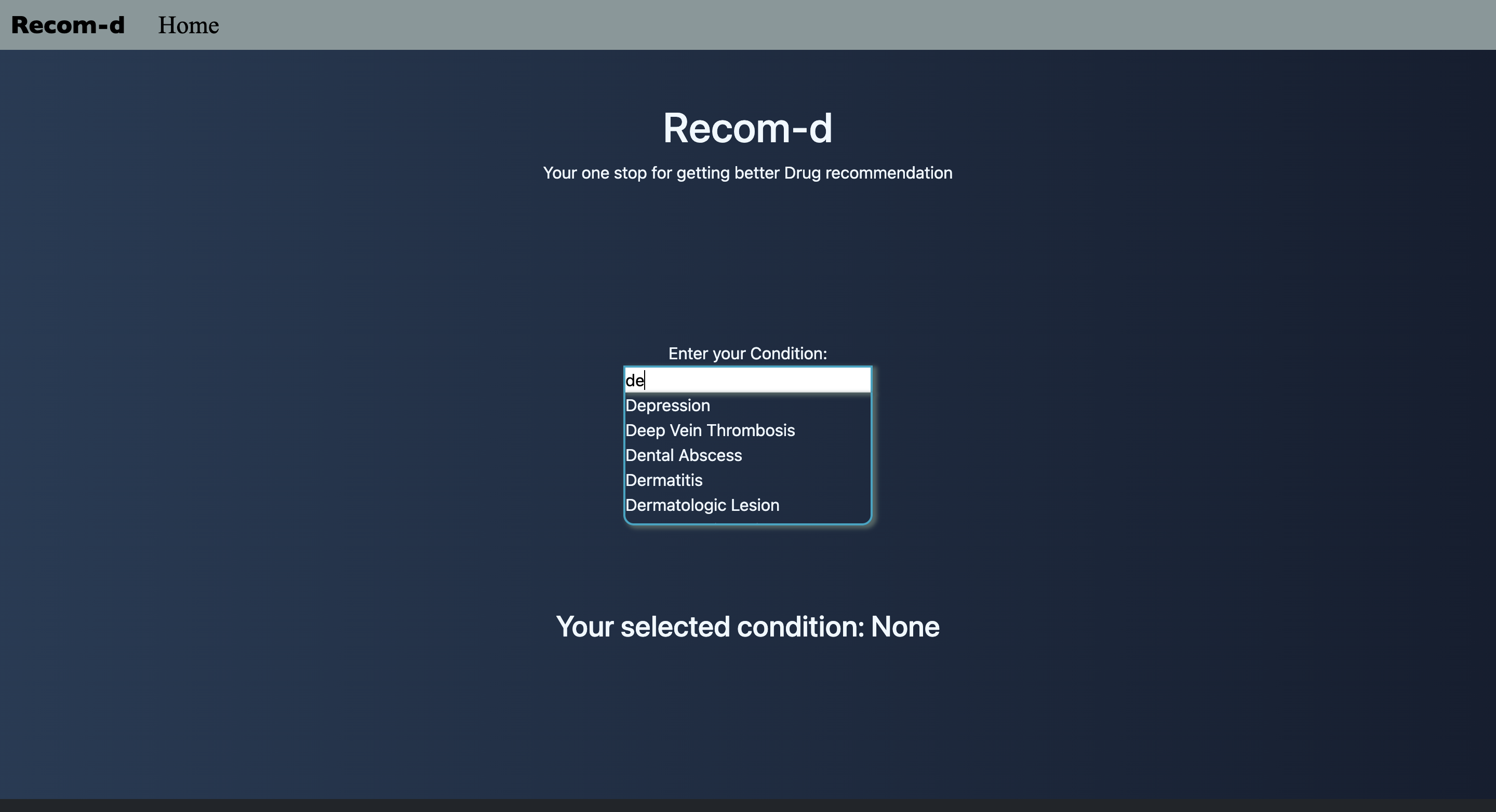
Task: Focus the condition search input field
Action: 747,380
